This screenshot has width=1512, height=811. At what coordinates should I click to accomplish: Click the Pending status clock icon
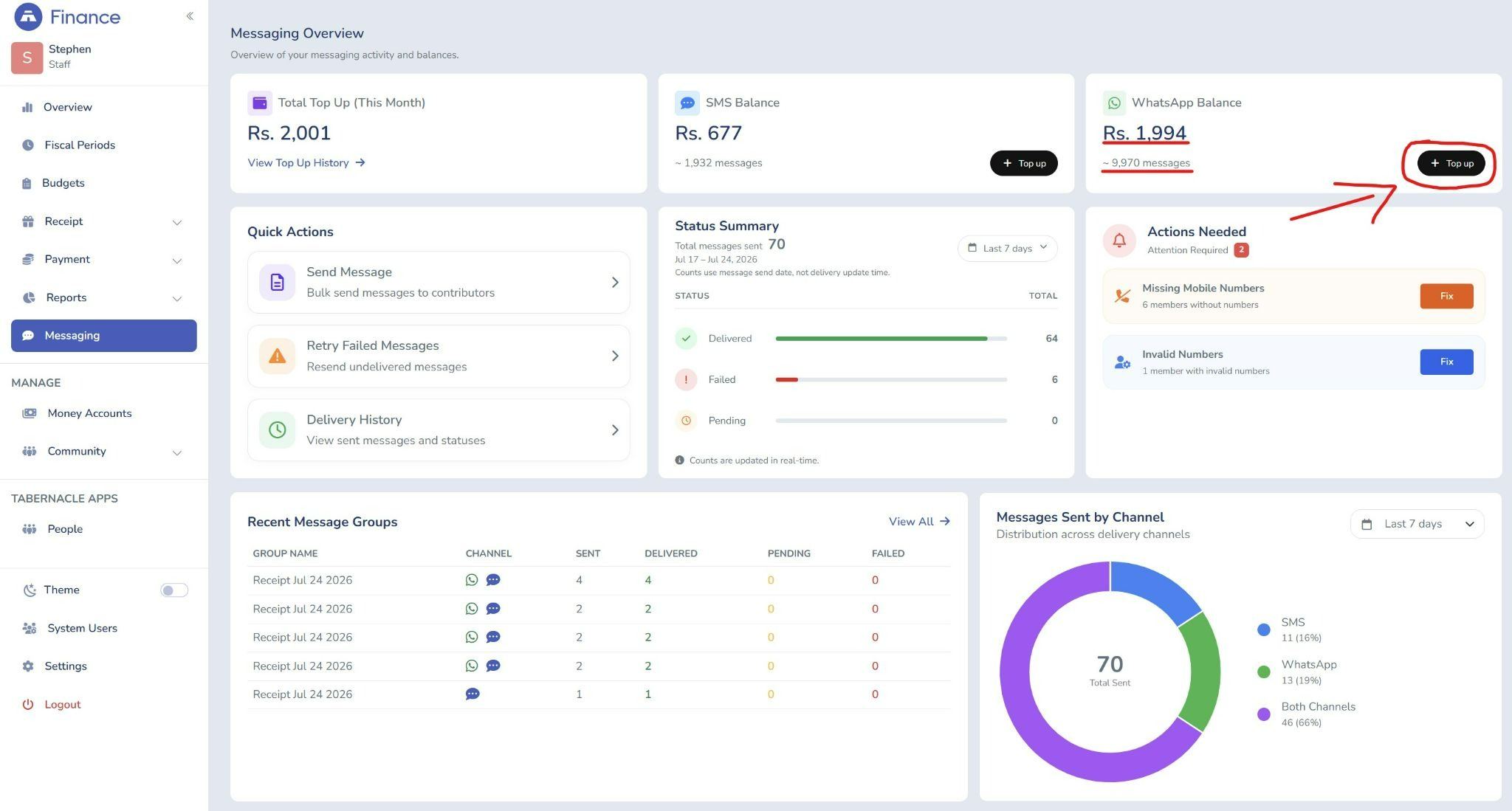[686, 421]
